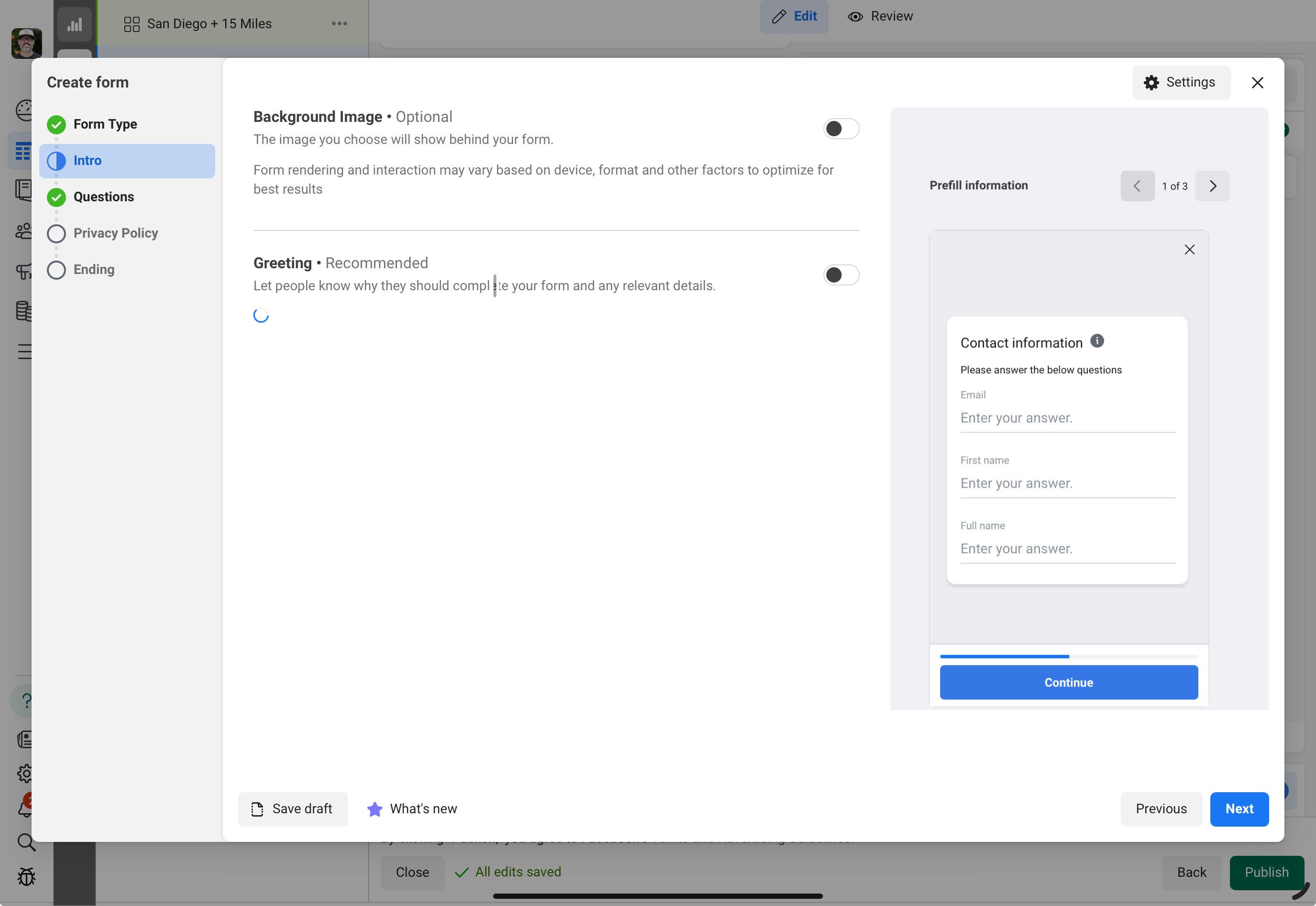The image size is (1316, 906).
Task: Click the help question mark icon
Action: pyautogui.click(x=25, y=700)
